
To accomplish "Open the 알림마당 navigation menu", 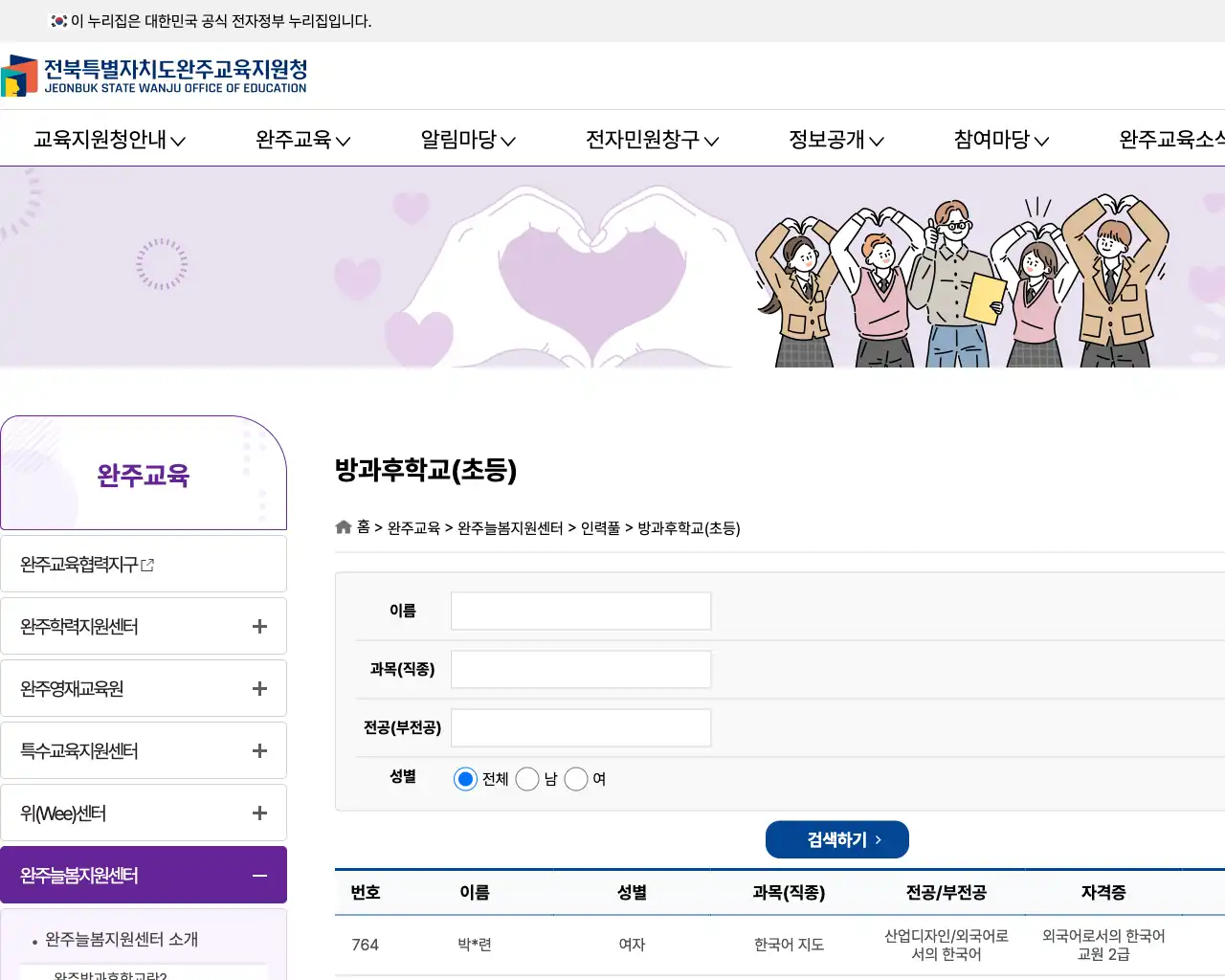I will (466, 140).
